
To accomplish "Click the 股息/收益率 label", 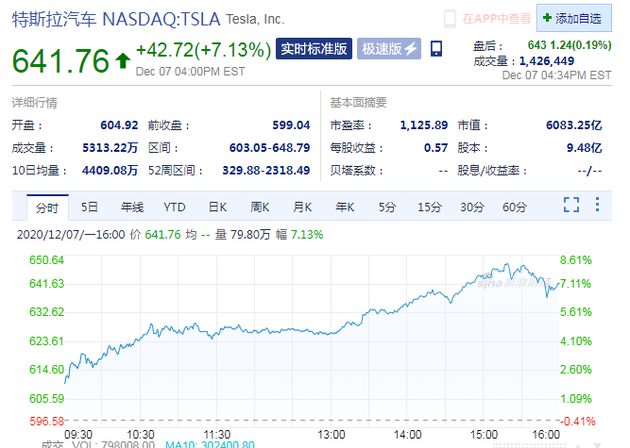I will point(492,170).
